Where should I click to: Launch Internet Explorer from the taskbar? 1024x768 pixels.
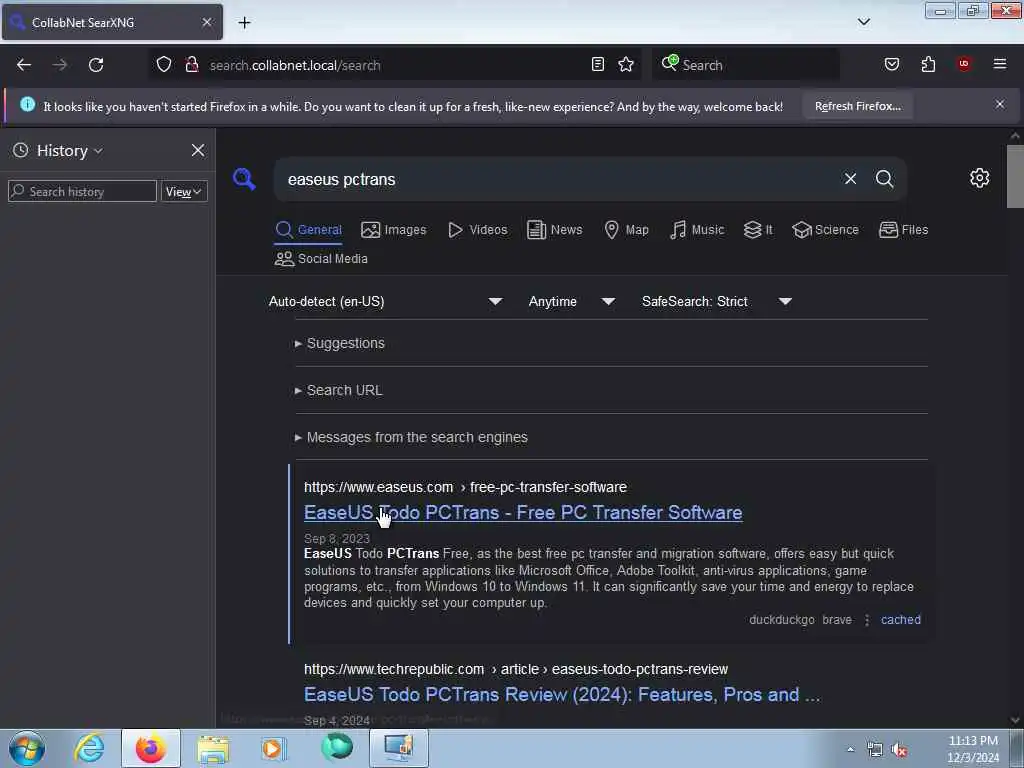pyautogui.click(x=89, y=748)
